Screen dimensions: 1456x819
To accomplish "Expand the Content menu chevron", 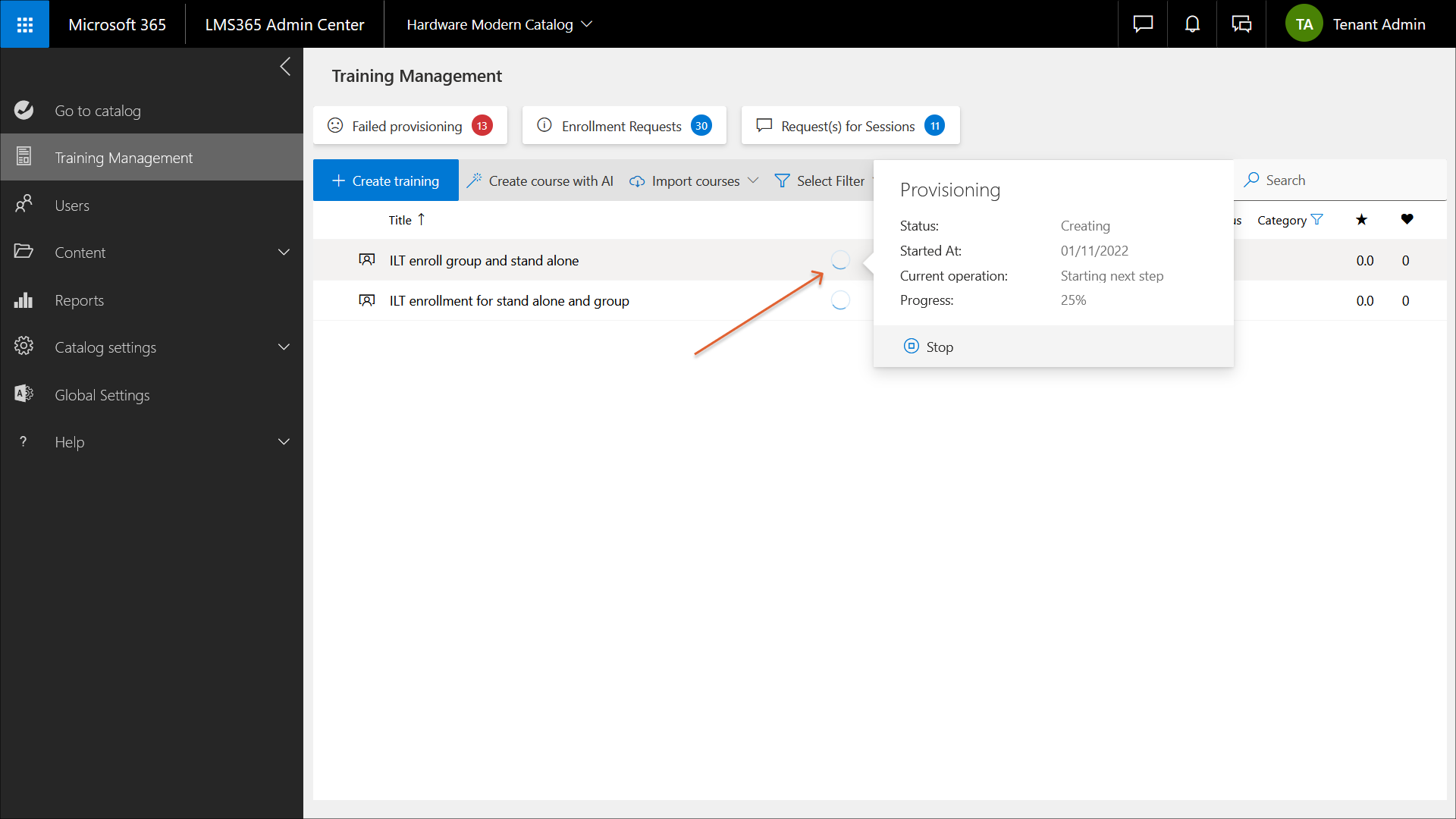I will [284, 253].
